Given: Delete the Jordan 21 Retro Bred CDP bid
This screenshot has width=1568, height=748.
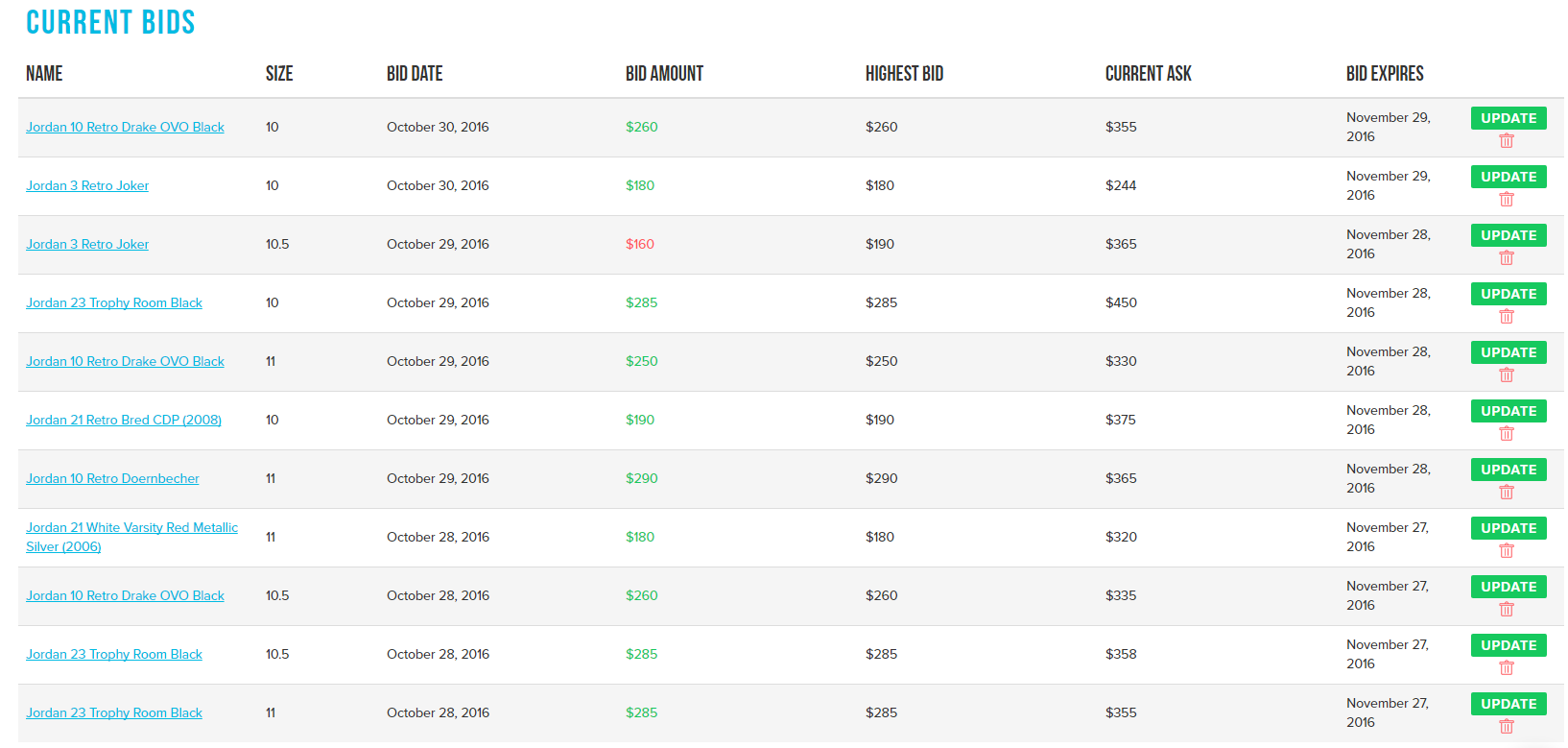Looking at the screenshot, I should tap(1507, 434).
